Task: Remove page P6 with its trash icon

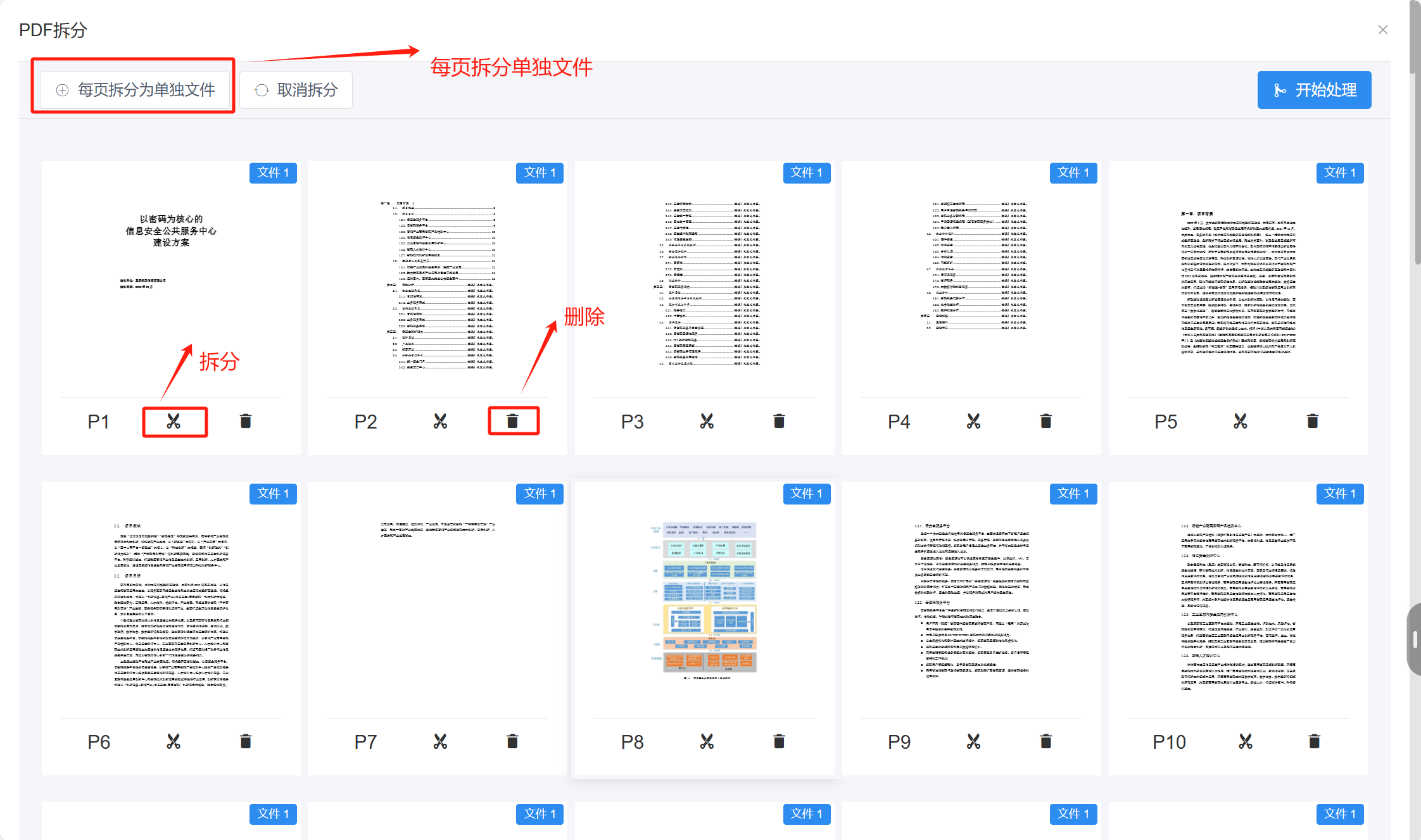Action: pyautogui.click(x=246, y=742)
